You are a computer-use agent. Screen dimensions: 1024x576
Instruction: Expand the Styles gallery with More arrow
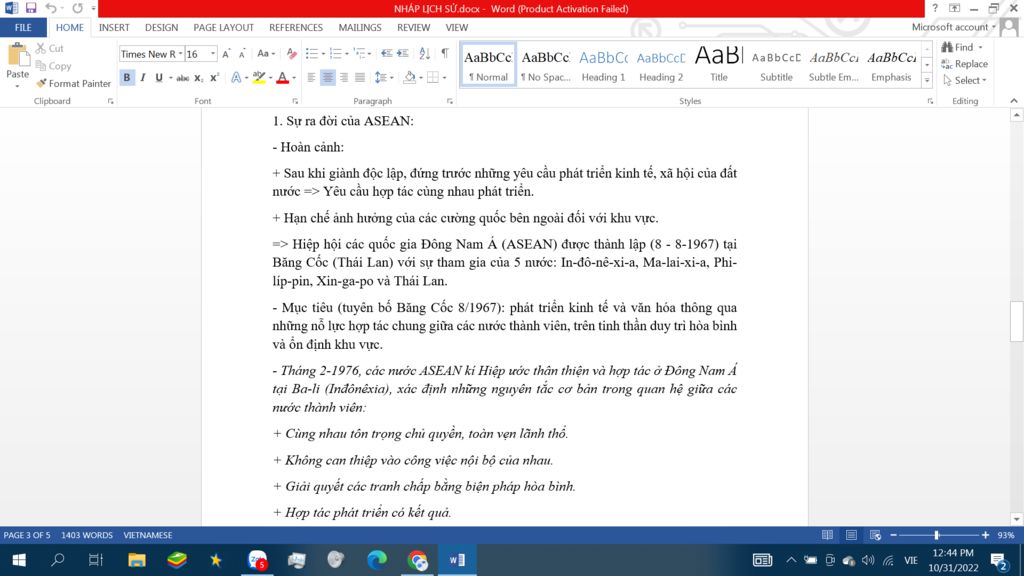point(927,81)
